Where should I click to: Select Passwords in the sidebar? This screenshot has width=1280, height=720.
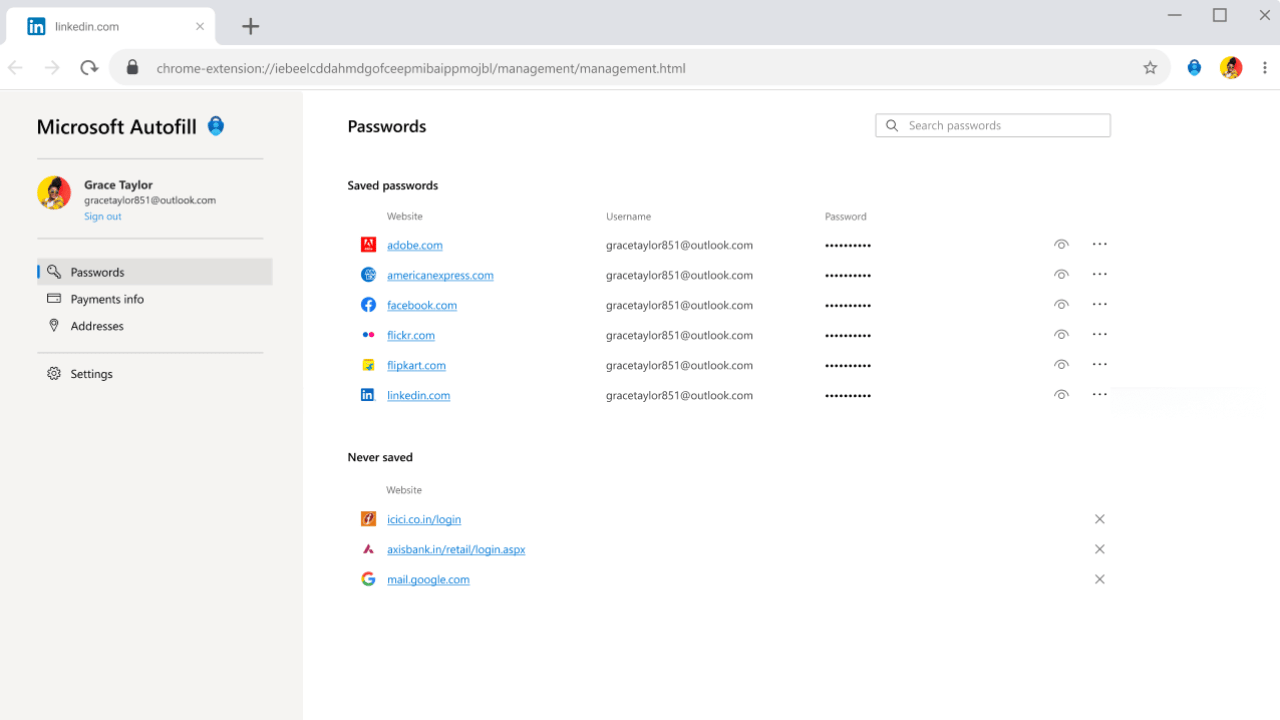click(155, 272)
